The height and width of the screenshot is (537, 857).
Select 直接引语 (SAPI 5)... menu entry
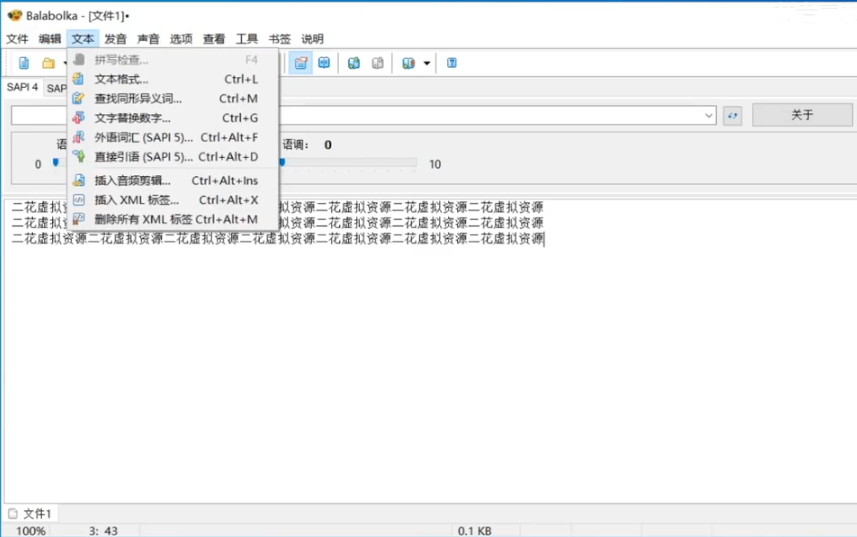[x=173, y=157]
